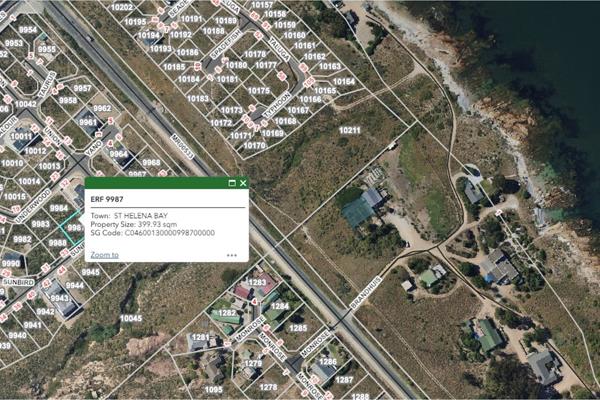Click parcel 10183 label

pyautogui.click(x=198, y=98)
